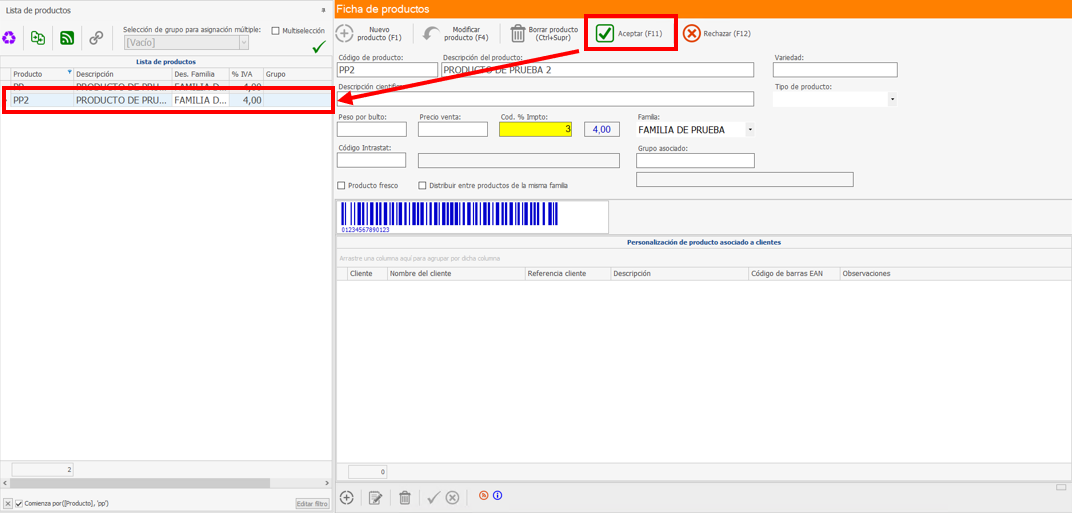
Task: Click the Editar filtro button
Action: point(312,503)
